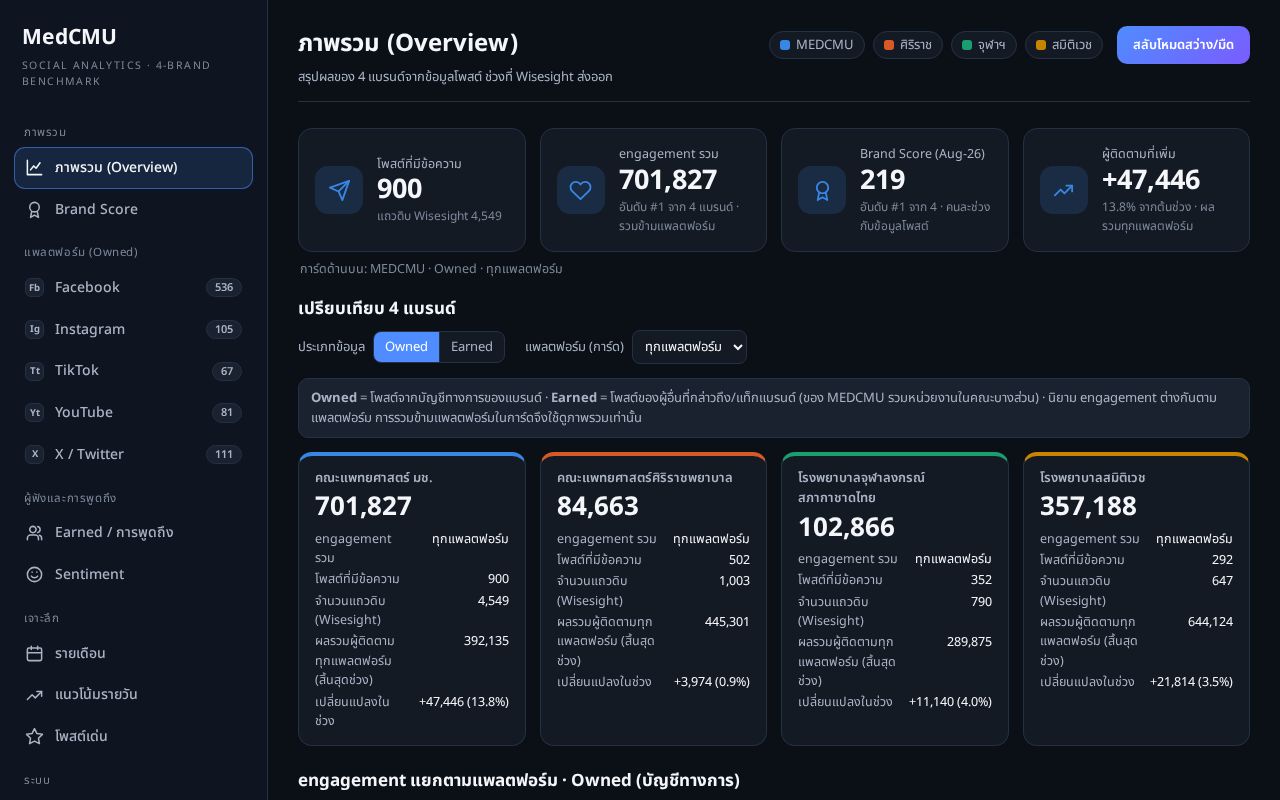Click the 111 count badge on X / Twitter
The height and width of the screenshot is (800, 1280).
click(224, 455)
